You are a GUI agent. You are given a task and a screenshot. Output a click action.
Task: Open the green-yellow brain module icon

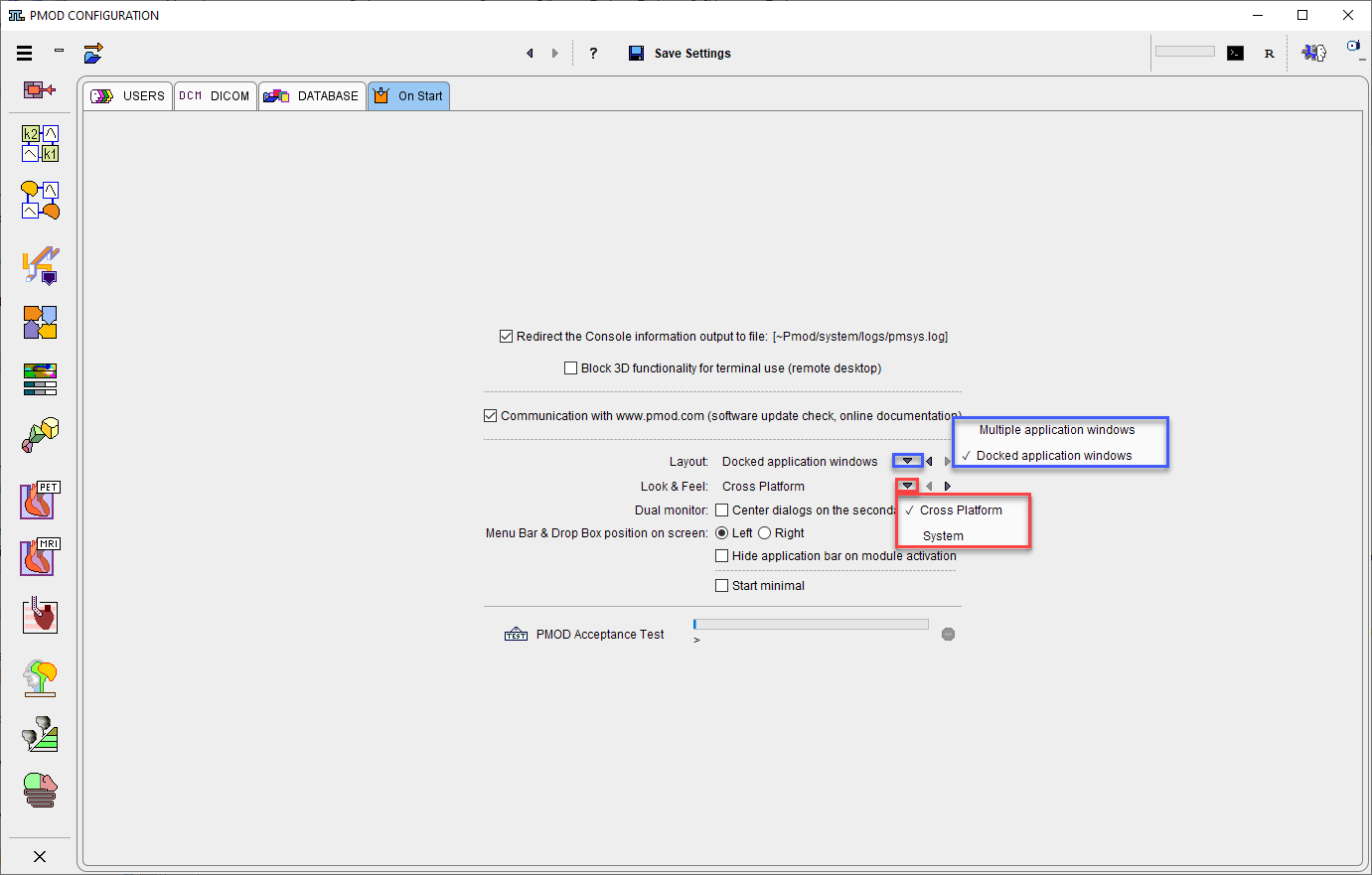coord(40,678)
